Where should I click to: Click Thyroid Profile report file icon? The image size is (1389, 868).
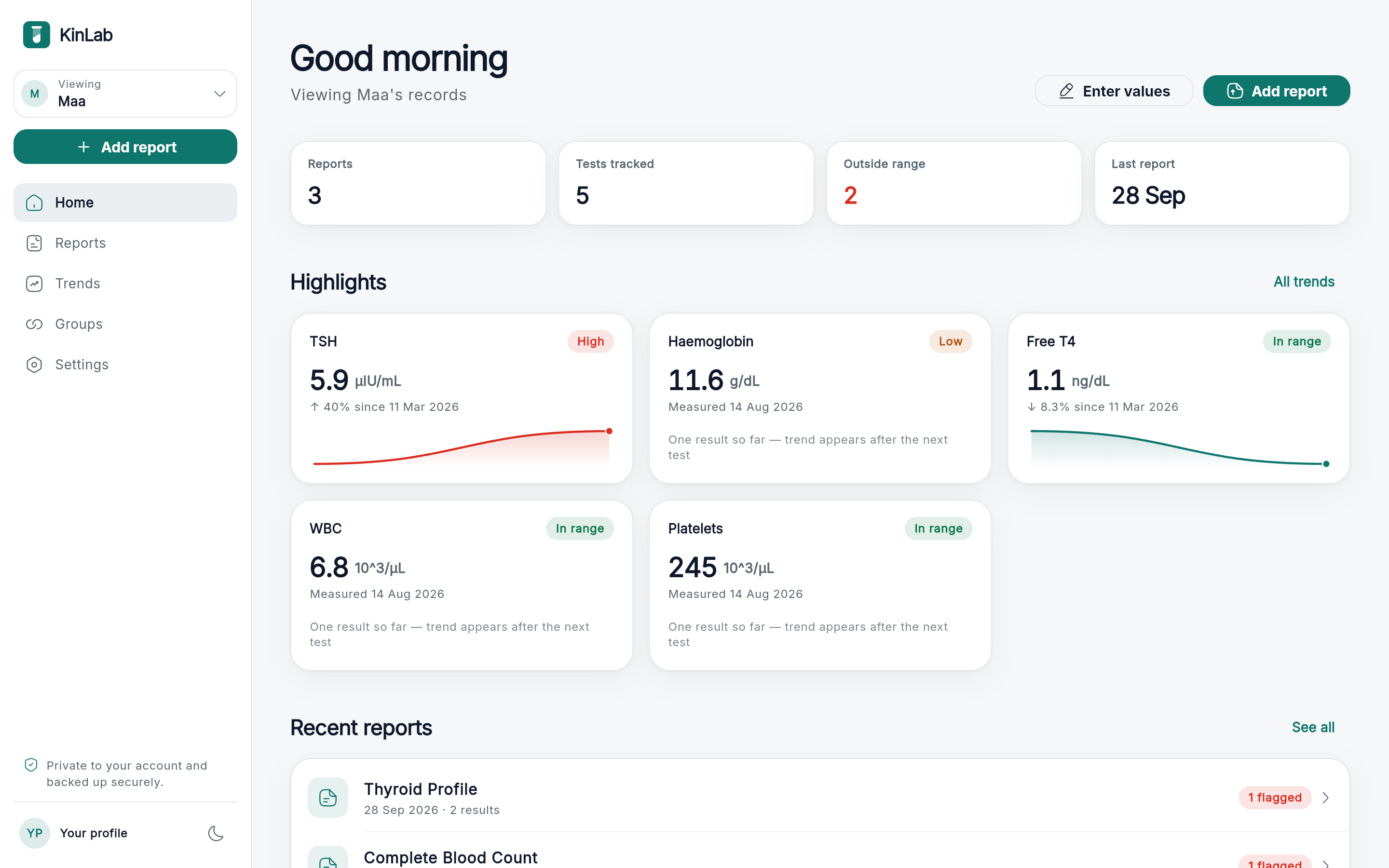tap(328, 798)
